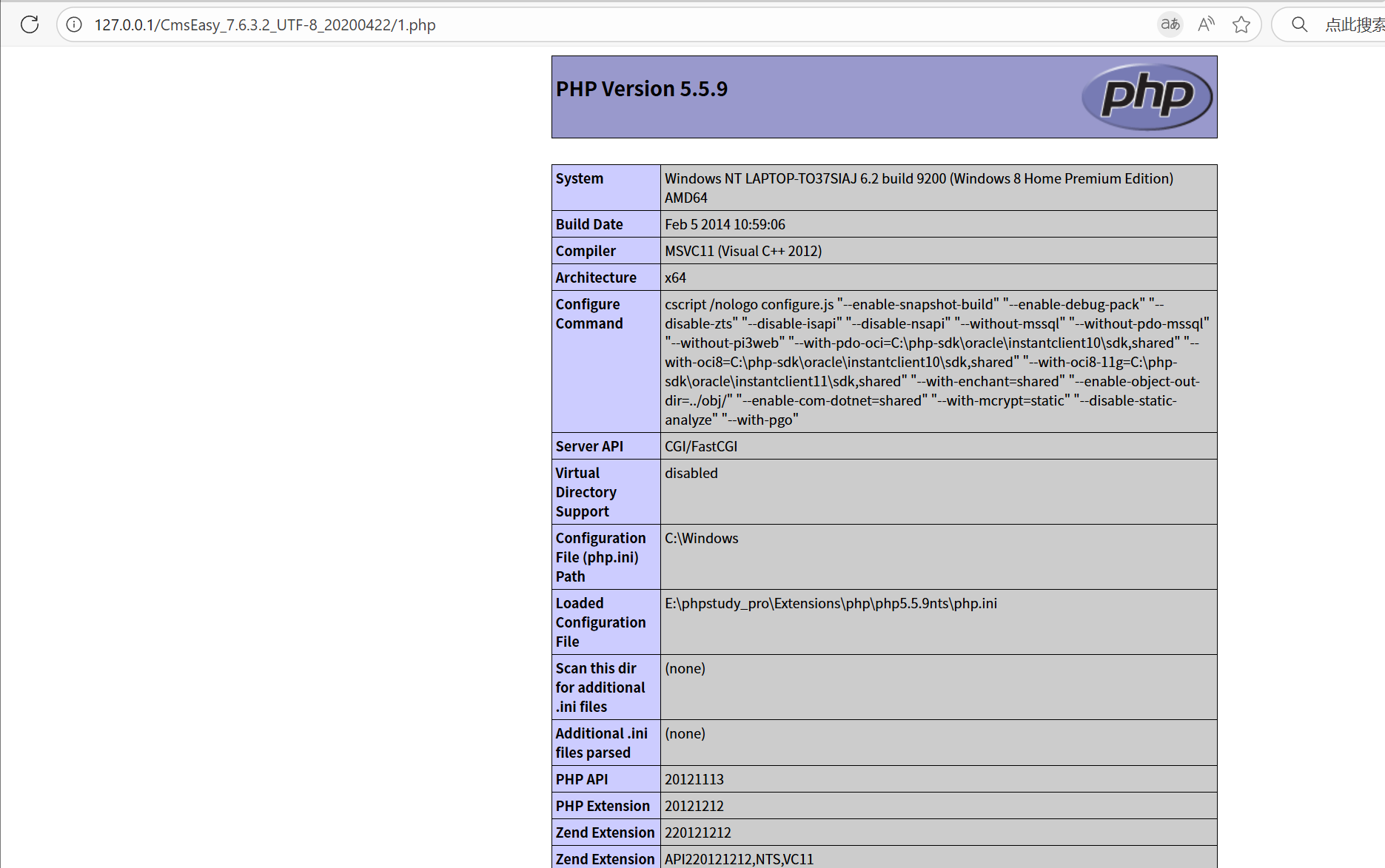Image resolution: width=1385 pixels, height=868 pixels.
Task: Select 'Feb 5 2014 10:59:06' value
Action: pos(725,224)
